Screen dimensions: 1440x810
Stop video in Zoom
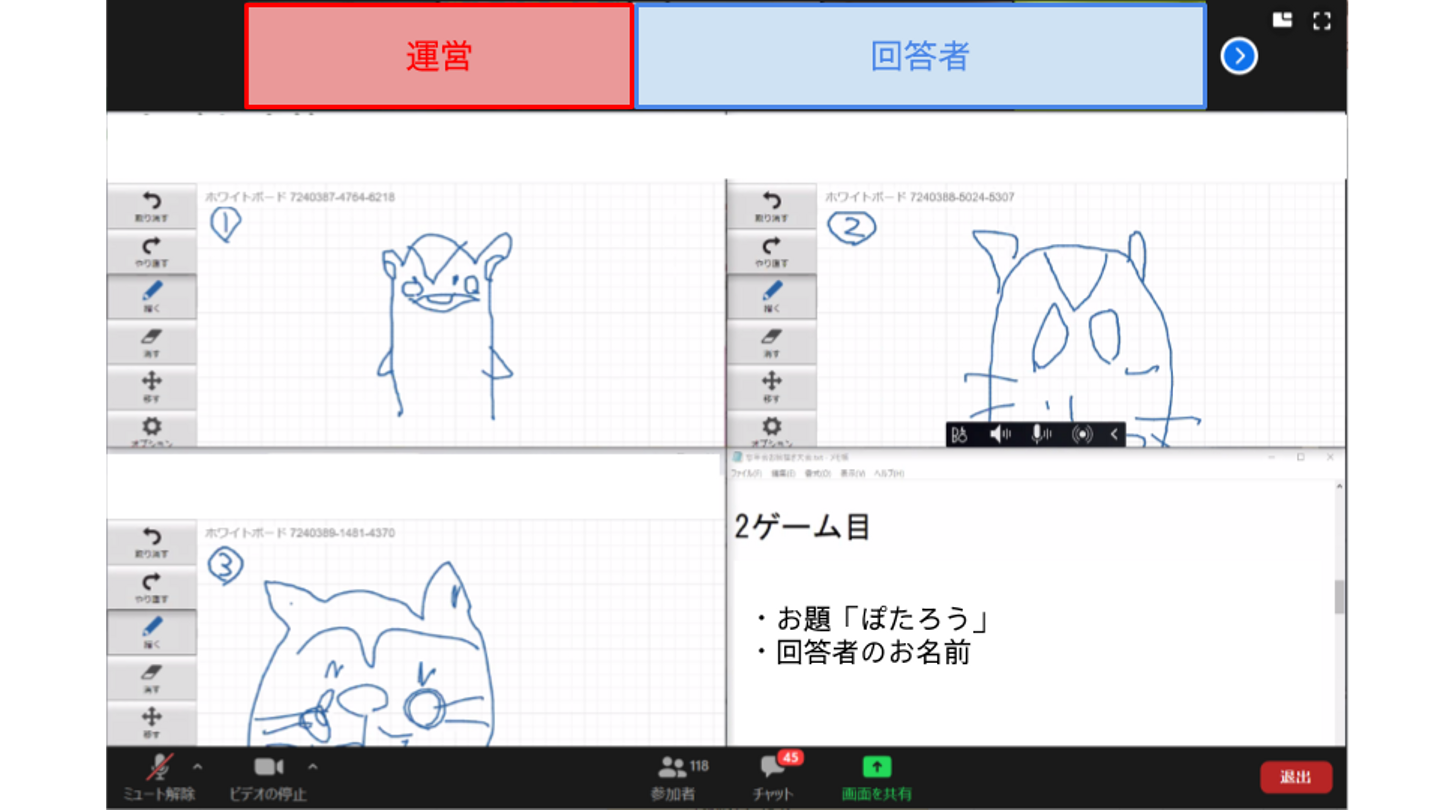point(268,777)
